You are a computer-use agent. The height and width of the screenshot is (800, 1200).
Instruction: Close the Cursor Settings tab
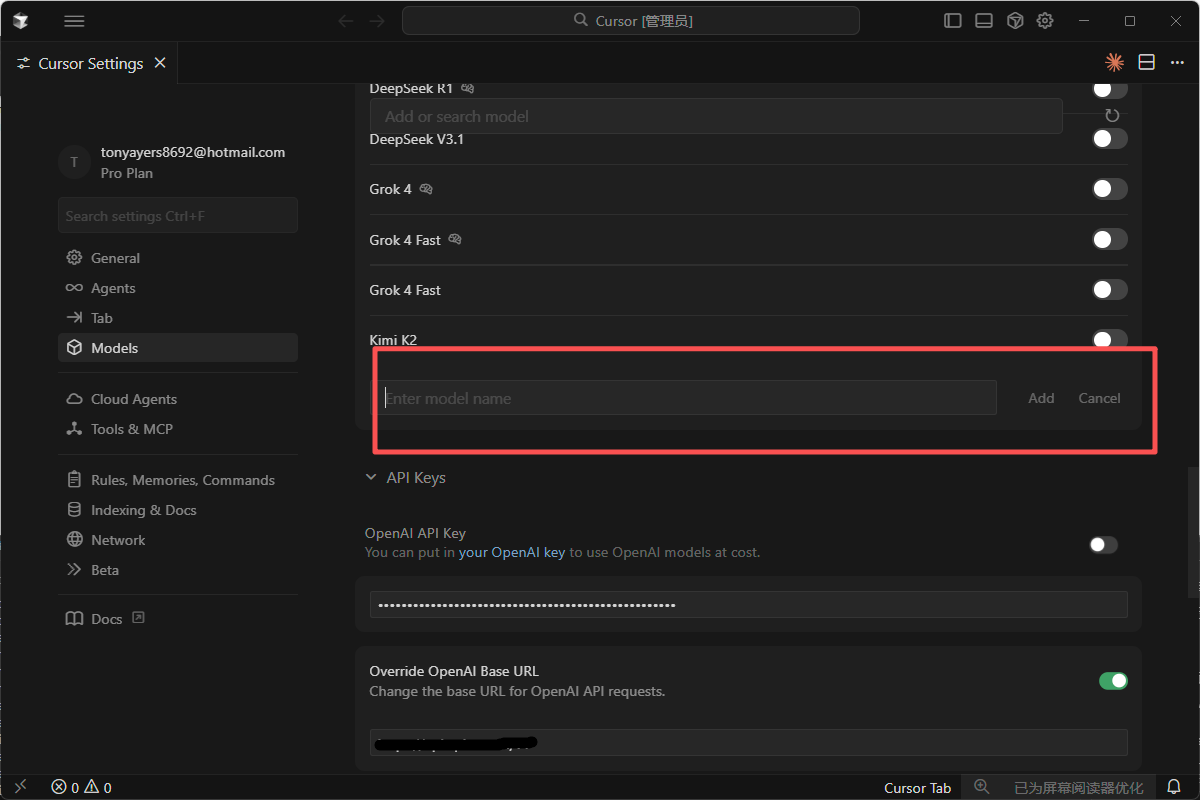(160, 63)
